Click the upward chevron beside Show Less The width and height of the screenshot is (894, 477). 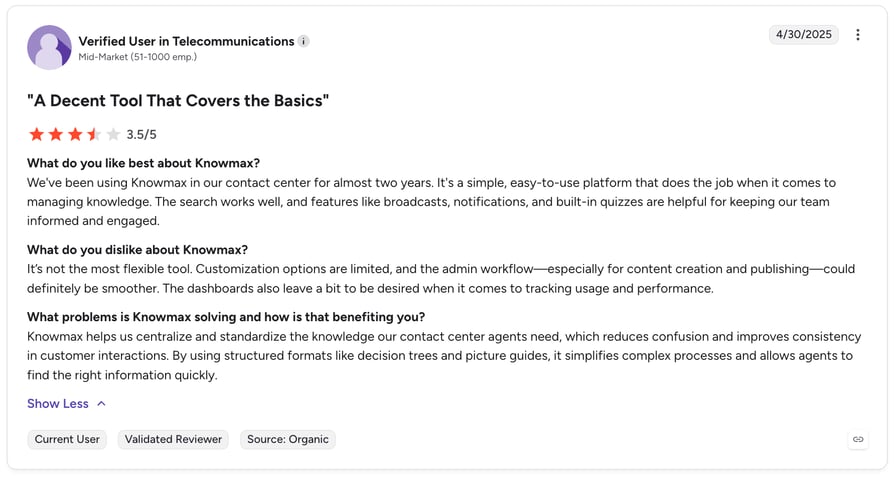point(101,403)
